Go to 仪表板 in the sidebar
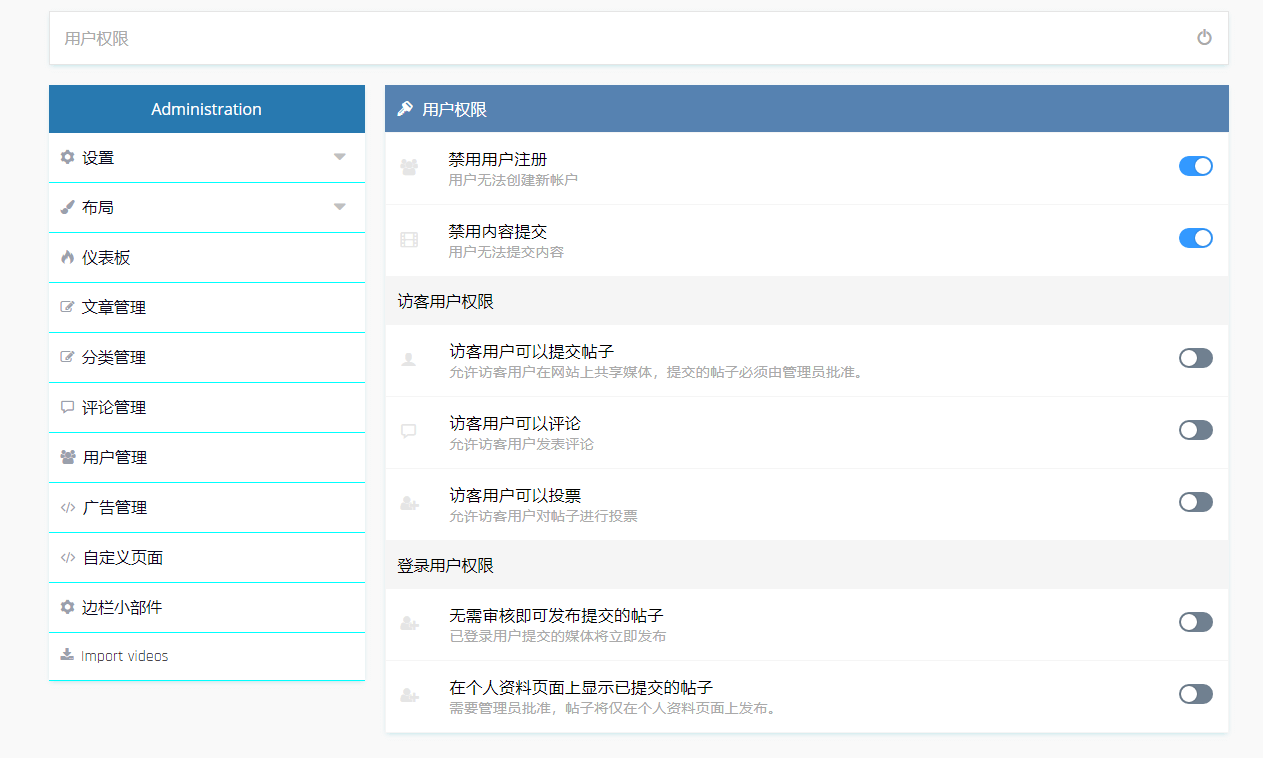The width and height of the screenshot is (1263, 758). (207, 258)
